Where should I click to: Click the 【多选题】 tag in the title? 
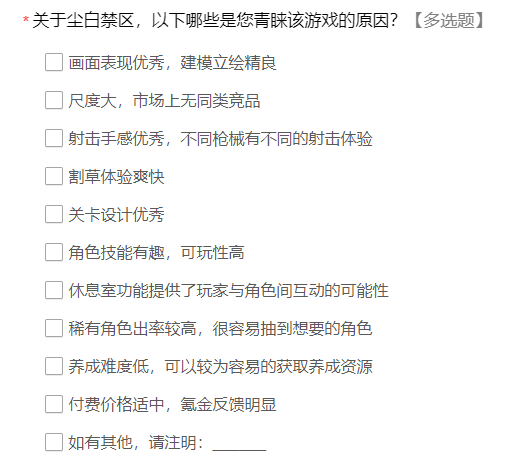click(x=449, y=21)
